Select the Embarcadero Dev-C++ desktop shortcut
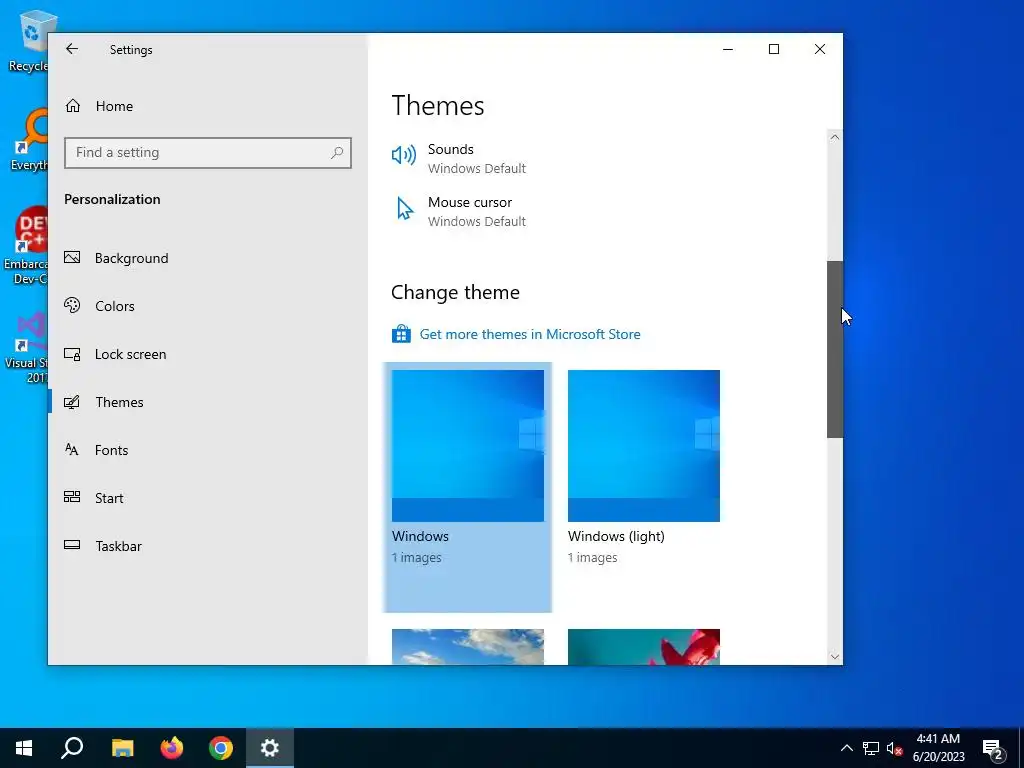Image resolution: width=1024 pixels, height=768 pixels. pyautogui.click(x=26, y=246)
